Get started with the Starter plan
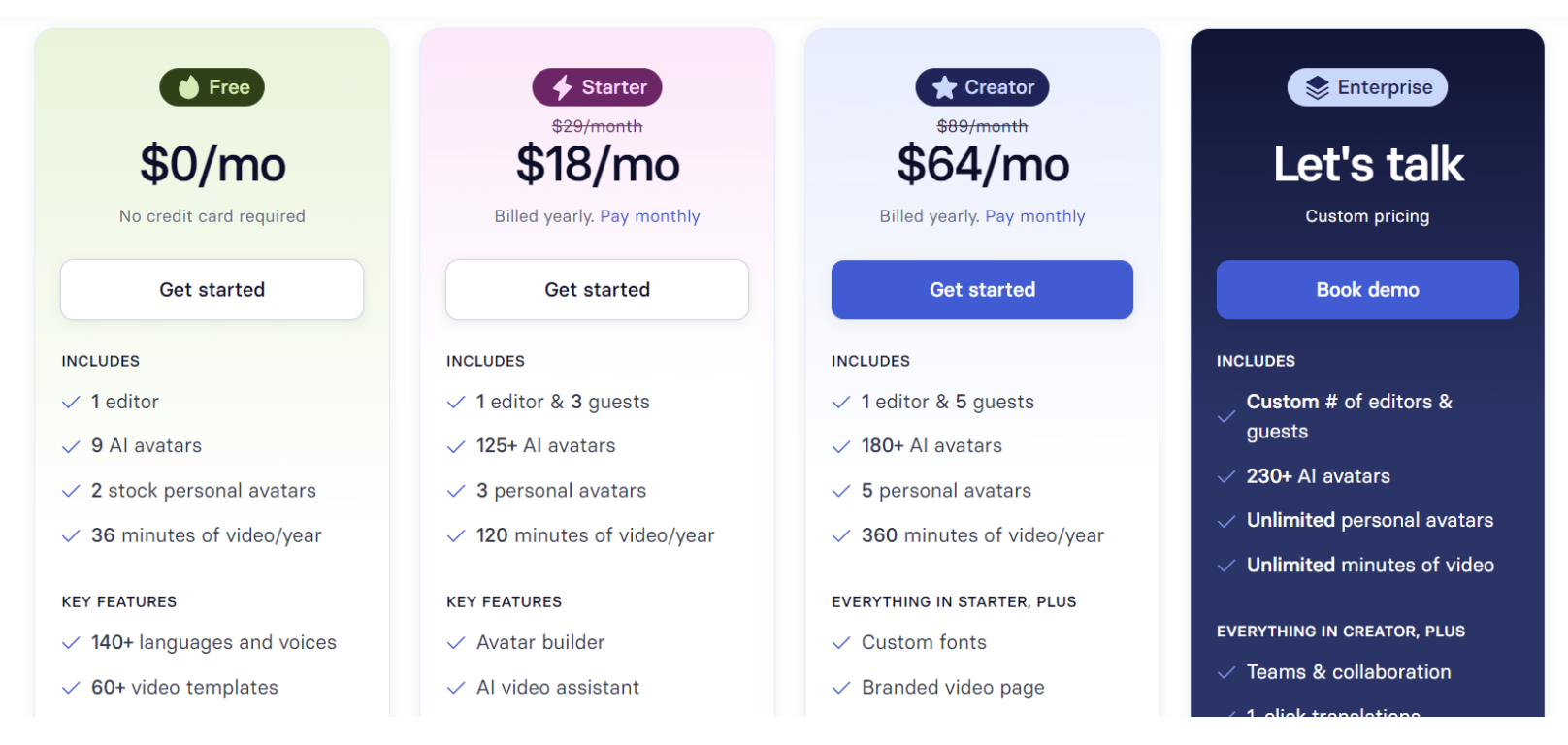 coord(597,289)
